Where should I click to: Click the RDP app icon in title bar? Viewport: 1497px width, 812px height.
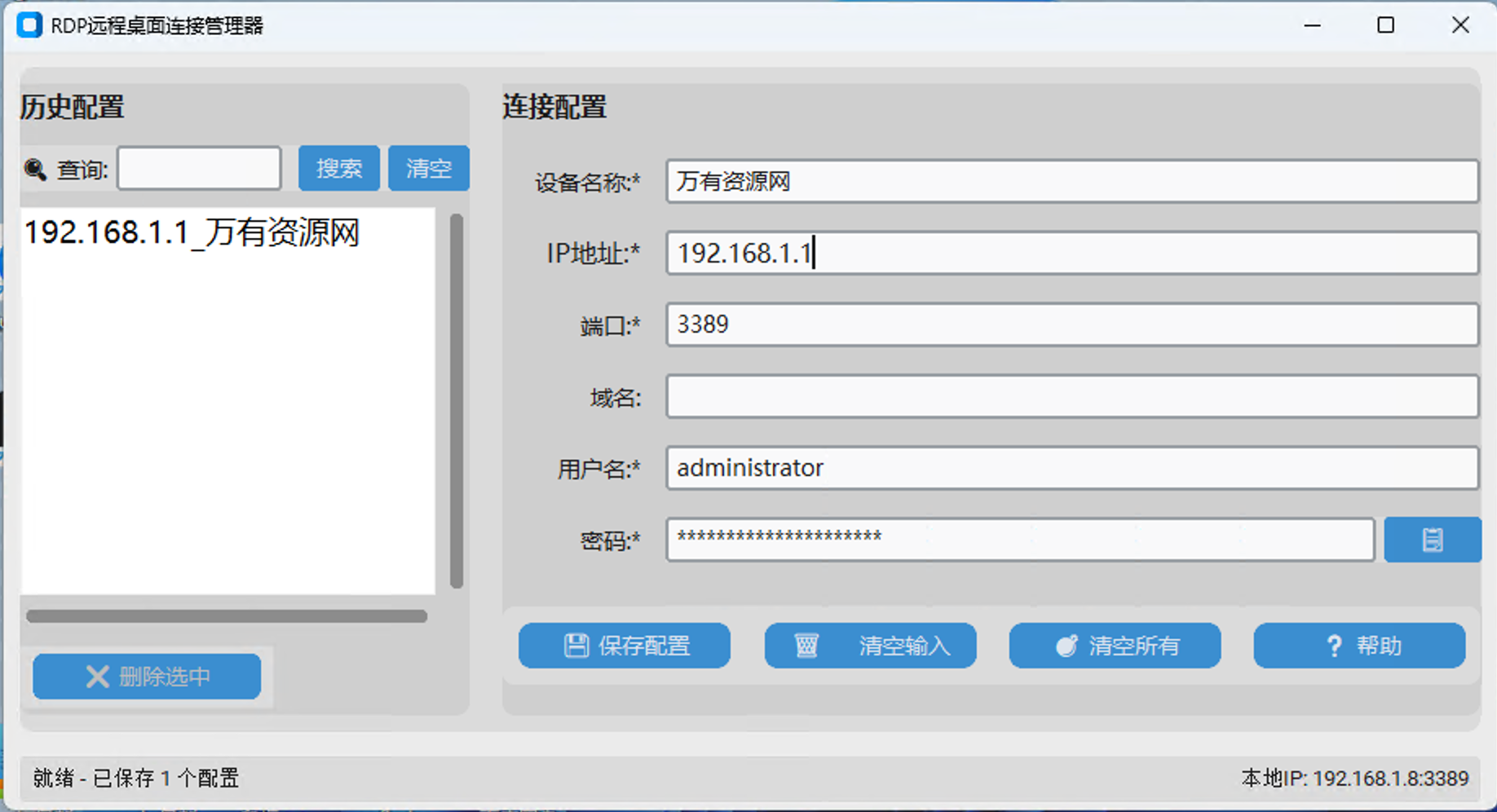(29, 25)
